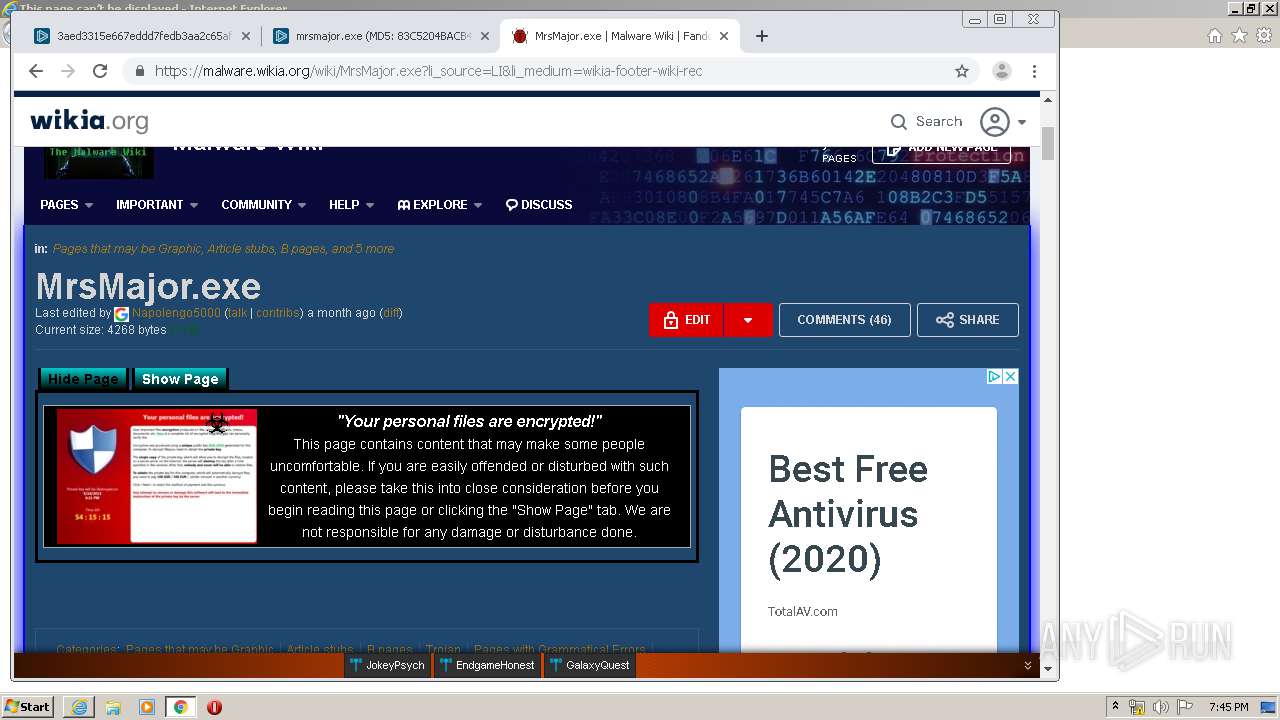Close the antivirus ad with X
The width and height of the screenshot is (1280, 720).
(x=1010, y=377)
